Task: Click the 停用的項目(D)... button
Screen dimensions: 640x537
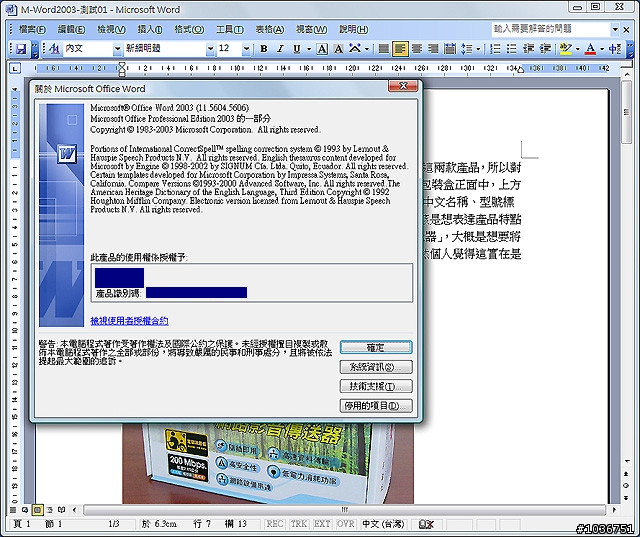Action: click(x=376, y=406)
